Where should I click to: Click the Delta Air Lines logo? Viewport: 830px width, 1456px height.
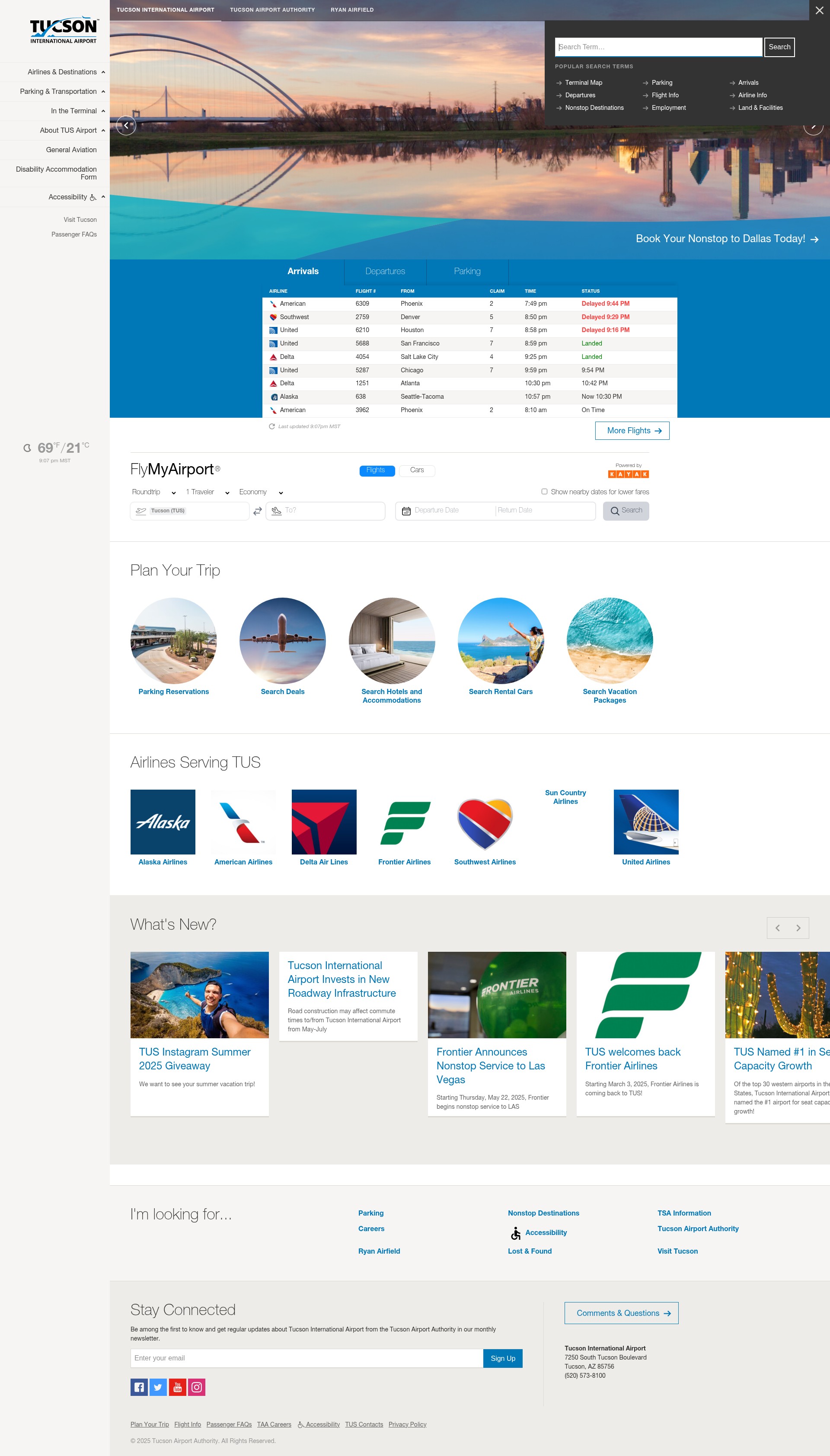click(324, 822)
